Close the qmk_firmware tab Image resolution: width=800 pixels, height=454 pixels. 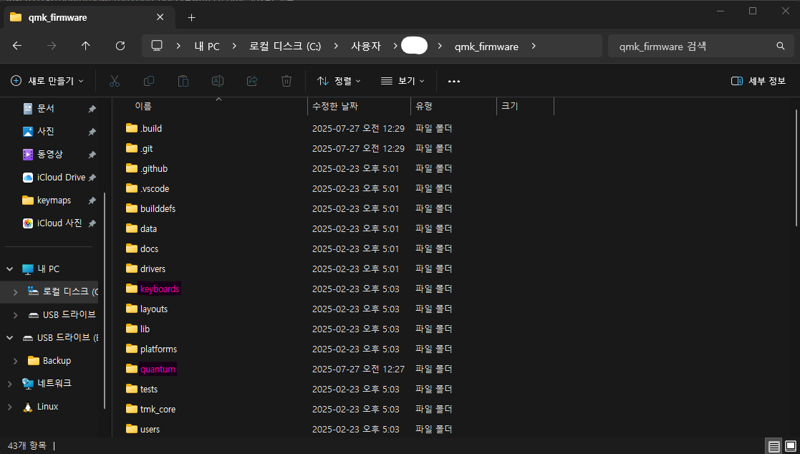tap(160, 17)
